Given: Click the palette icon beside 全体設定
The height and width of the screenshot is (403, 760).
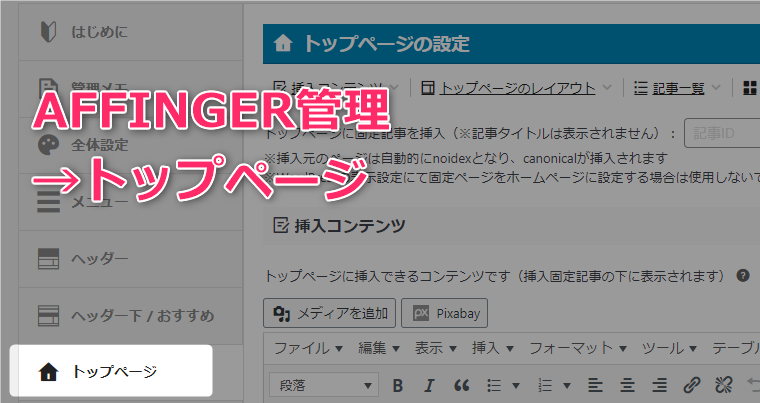Looking at the screenshot, I should coord(48,145).
